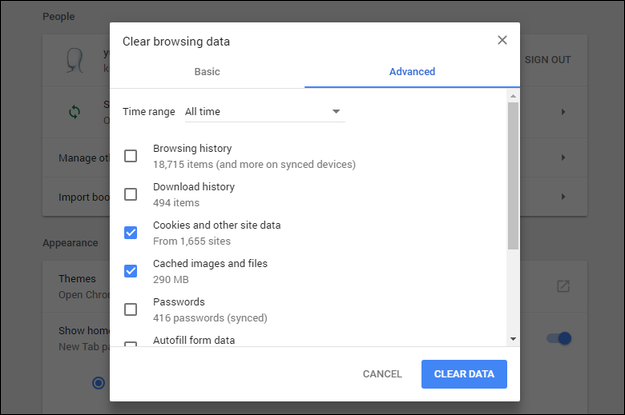The image size is (625, 415).
Task: Check the Browsing history checkbox
Action: tap(131, 156)
